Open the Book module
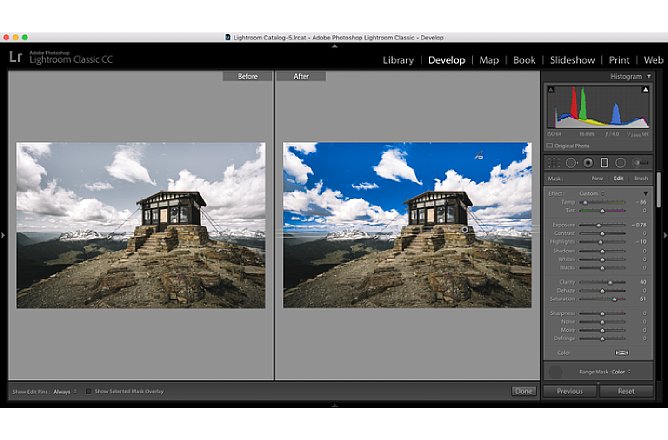 click(x=524, y=60)
